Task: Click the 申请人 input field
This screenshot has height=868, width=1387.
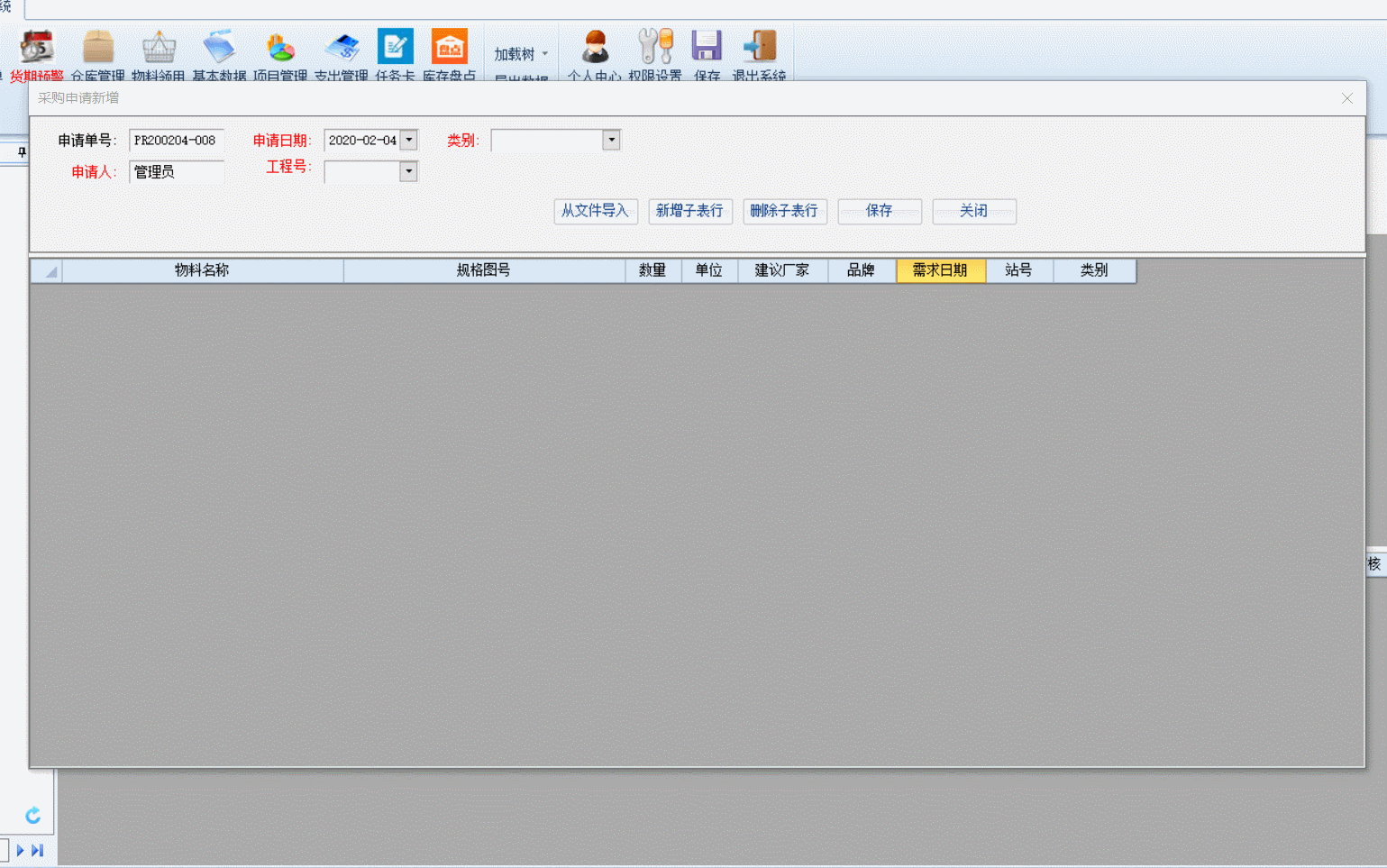Action: (177, 172)
